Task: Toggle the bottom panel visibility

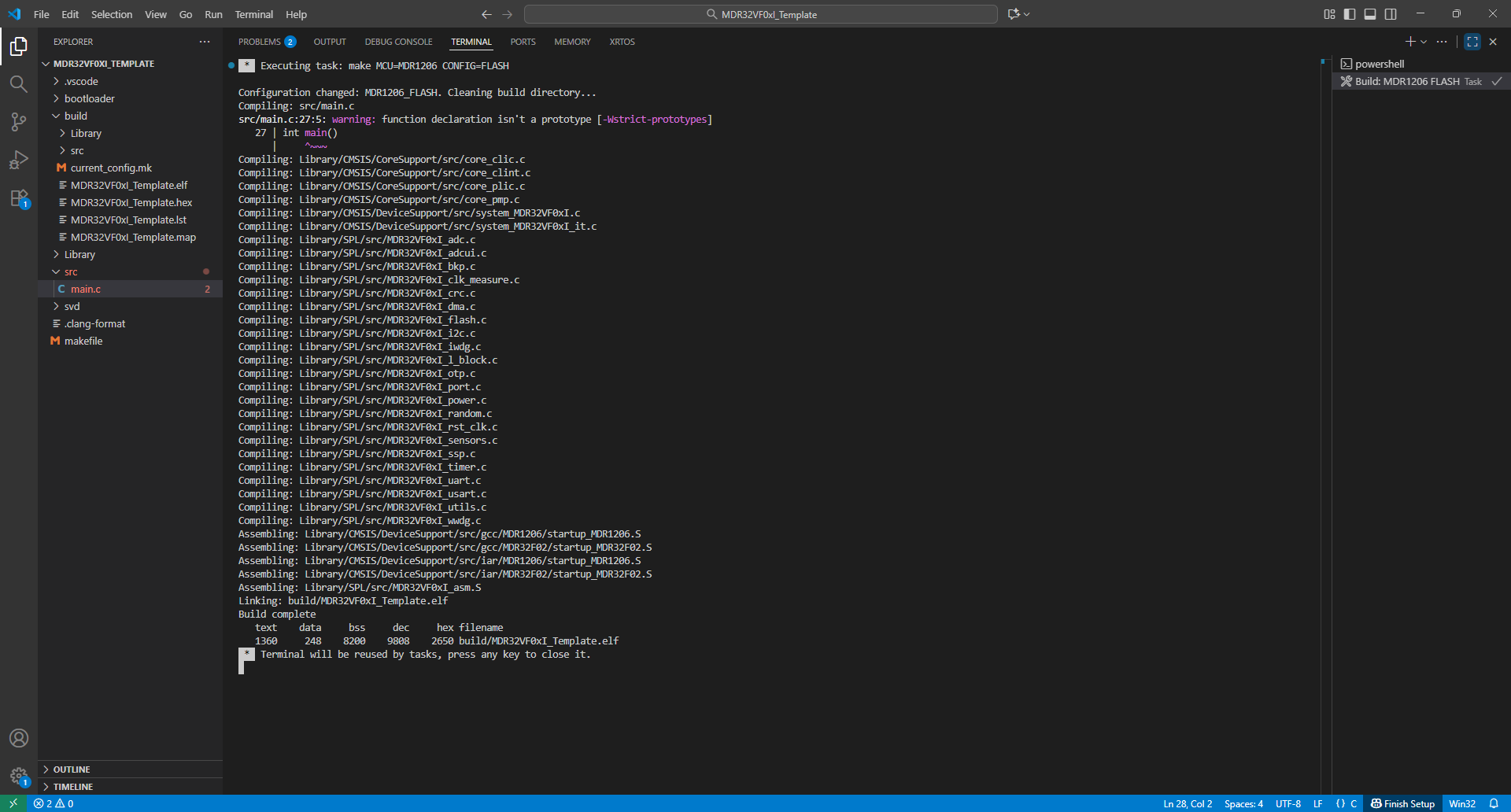Action: 1370,14
